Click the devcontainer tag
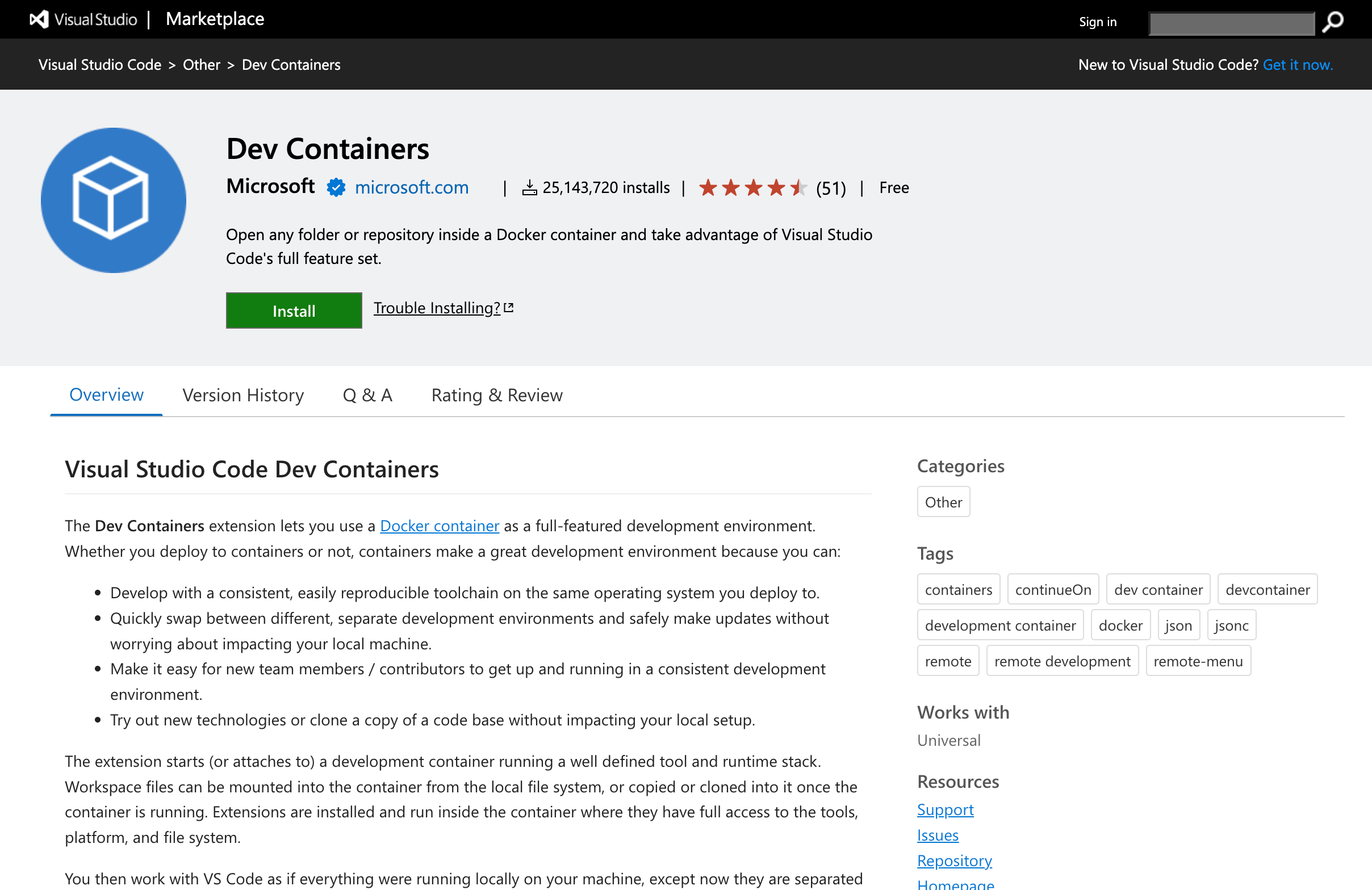The height and width of the screenshot is (890, 1372). (x=1267, y=589)
